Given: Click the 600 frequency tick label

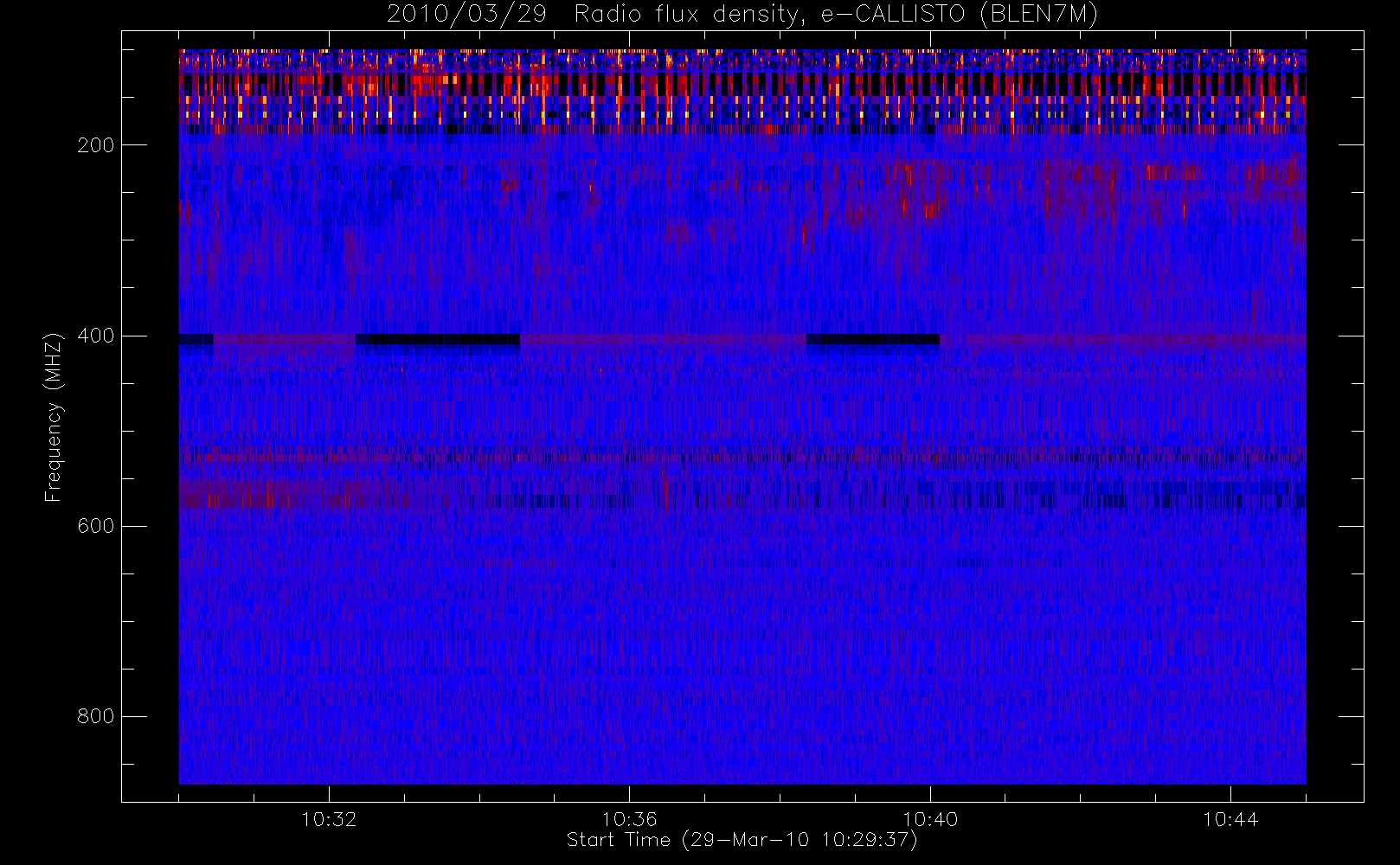Looking at the screenshot, I should point(96,526).
